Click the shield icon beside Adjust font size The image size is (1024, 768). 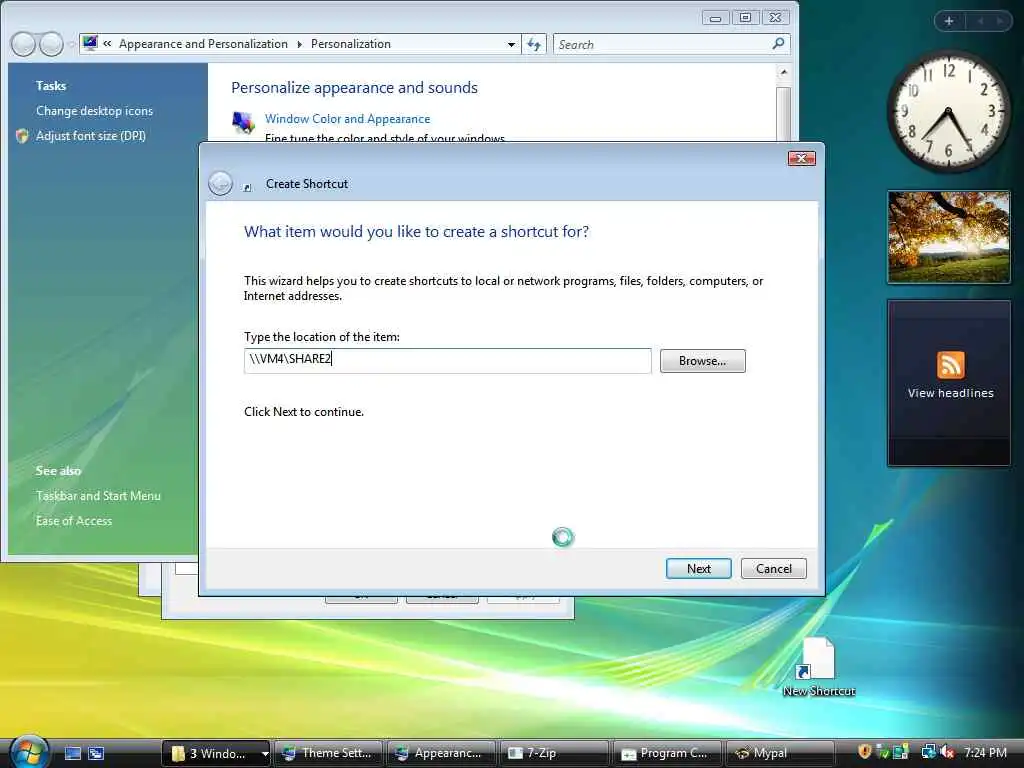pos(22,136)
